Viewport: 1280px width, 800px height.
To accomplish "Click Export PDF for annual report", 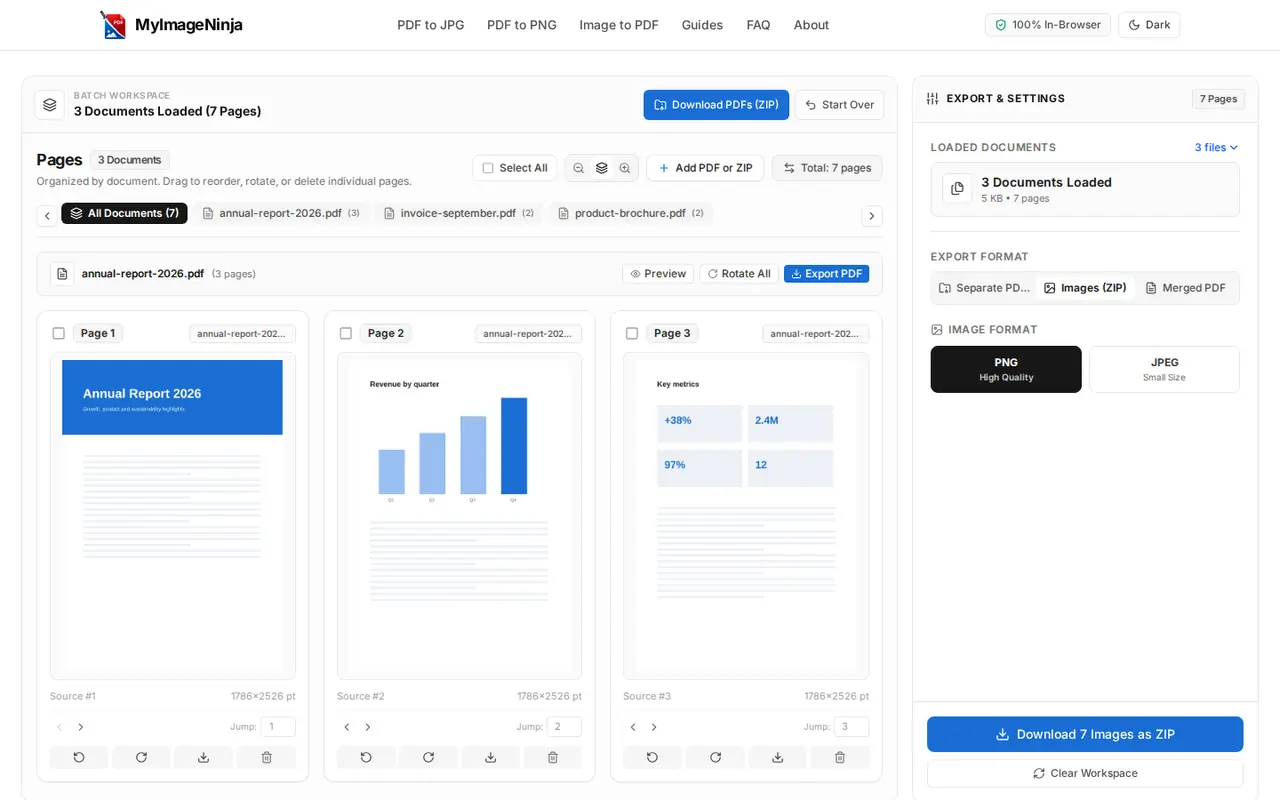I will click(x=826, y=274).
